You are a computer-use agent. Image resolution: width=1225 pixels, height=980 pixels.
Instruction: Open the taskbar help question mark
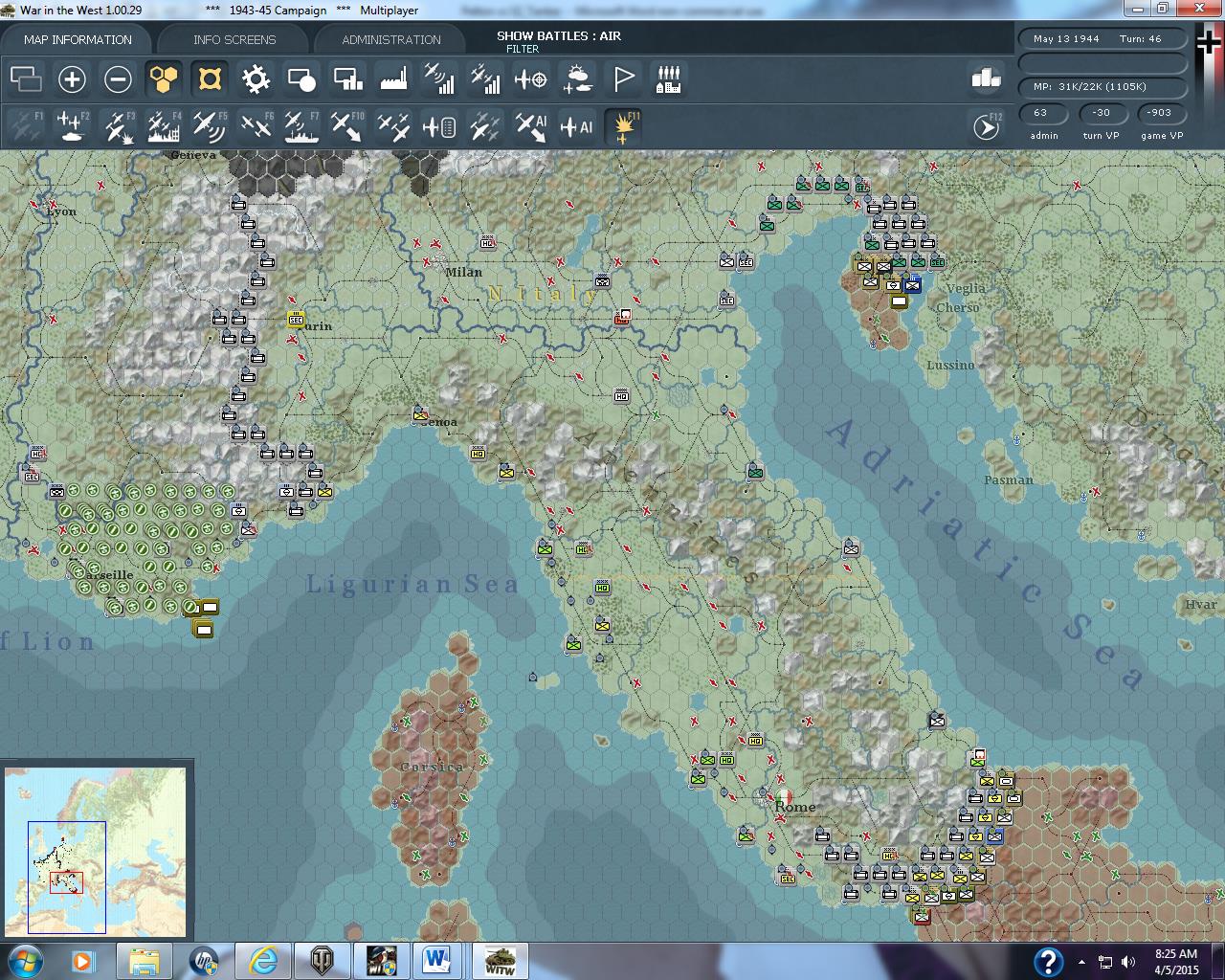click(1048, 961)
